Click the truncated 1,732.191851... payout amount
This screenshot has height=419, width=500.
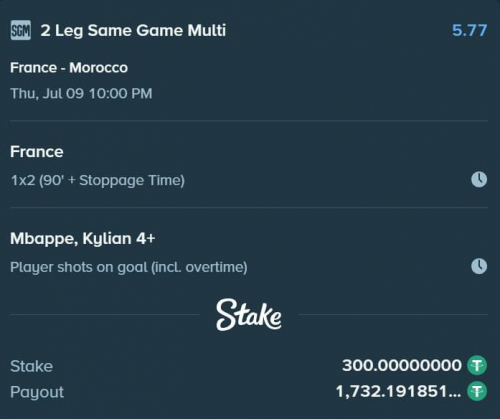(398, 391)
